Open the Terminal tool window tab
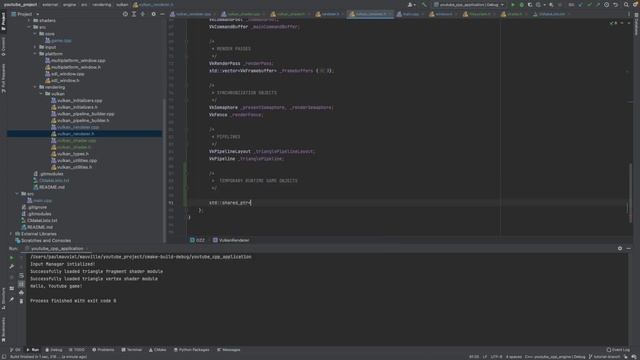The height and width of the screenshot is (360, 640). click(132, 350)
